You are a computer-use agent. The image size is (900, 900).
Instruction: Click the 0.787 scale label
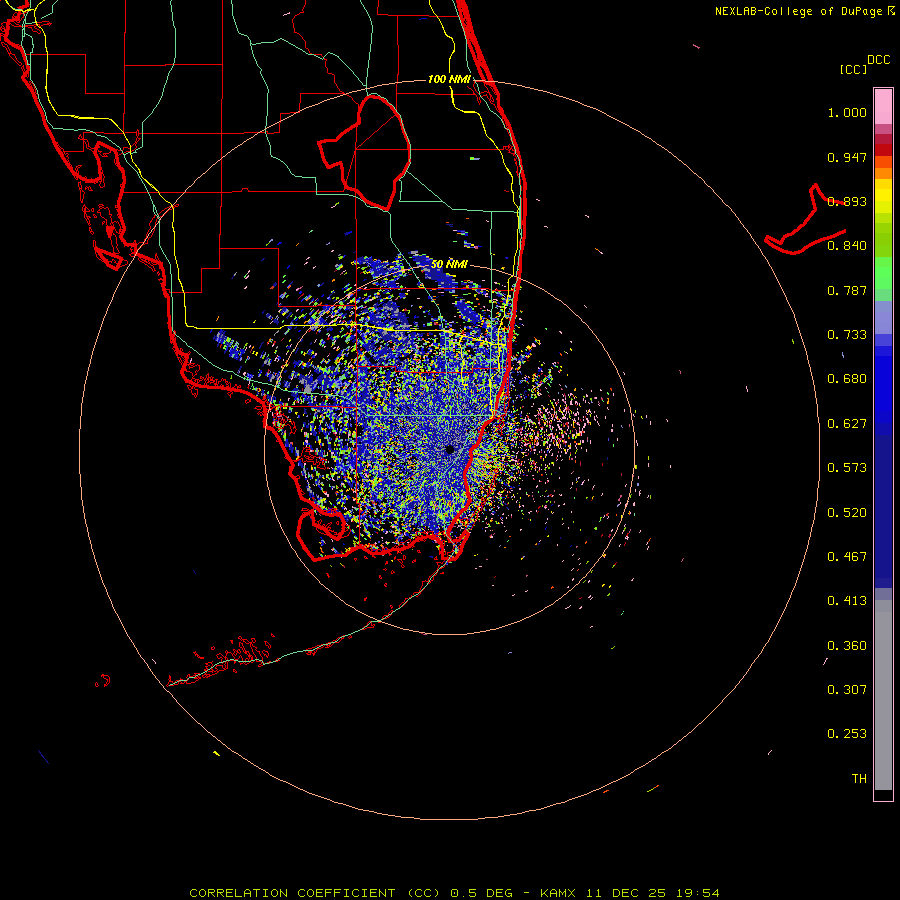pos(847,290)
